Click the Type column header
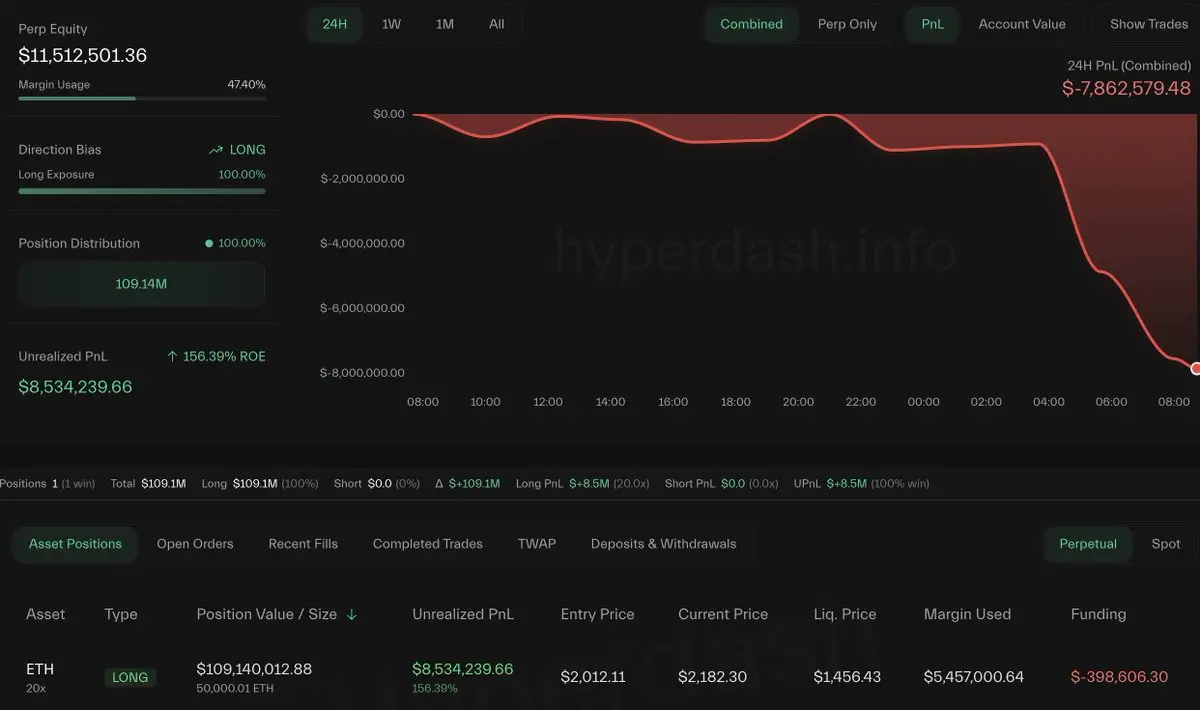The image size is (1200, 710). pyautogui.click(x=121, y=614)
